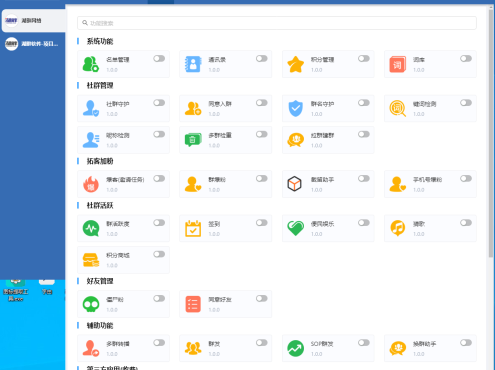Screen dimensions: 495x370
Task: Click the green skull 僵尸粉 icon
Action: tap(91, 304)
